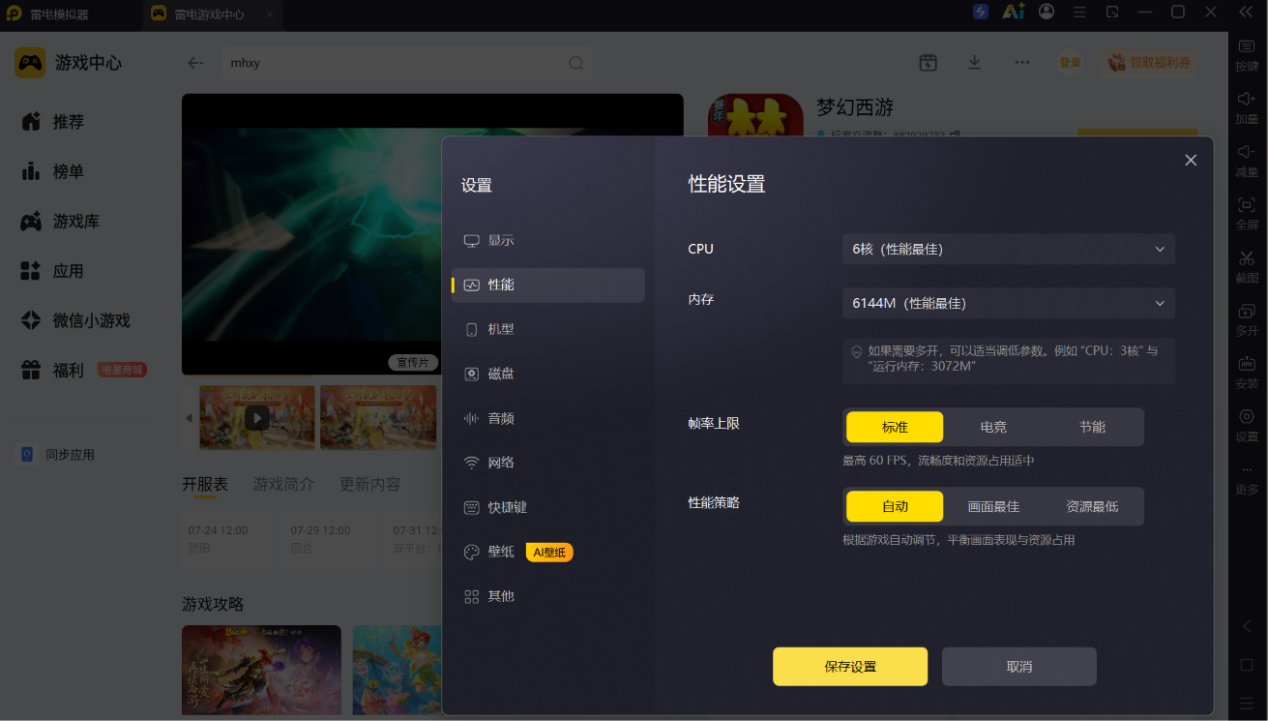Expand the CPU cores dropdown
This screenshot has height=721, width=1268.
point(1008,249)
